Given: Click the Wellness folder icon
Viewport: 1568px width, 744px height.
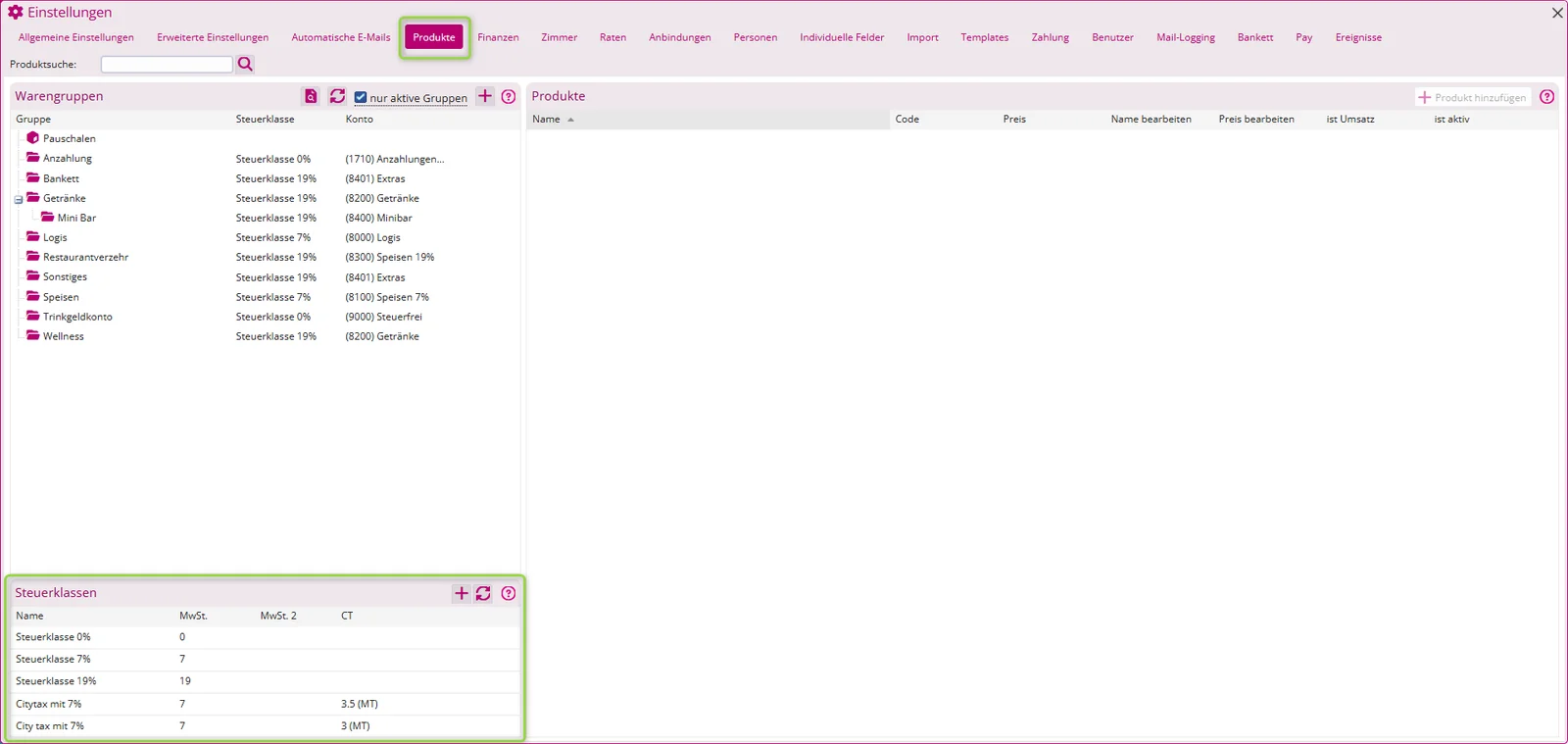Looking at the screenshot, I should pyautogui.click(x=32, y=335).
